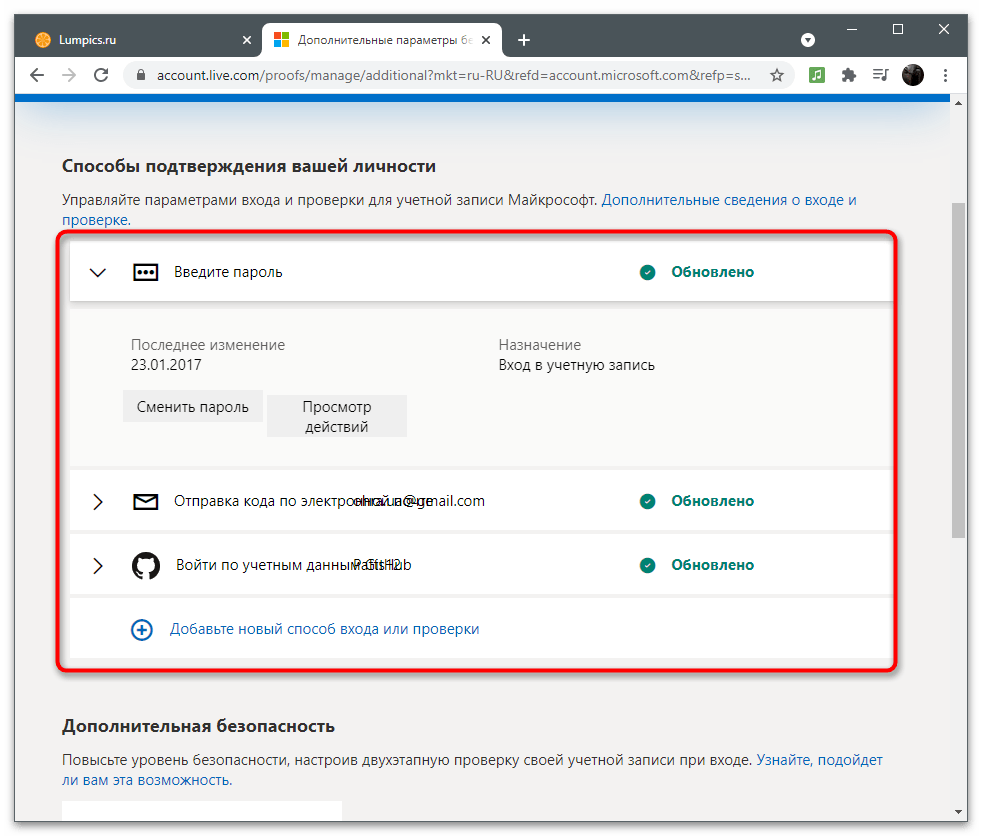Click the Введите пароль label
982x836 pixels.
point(228,272)
